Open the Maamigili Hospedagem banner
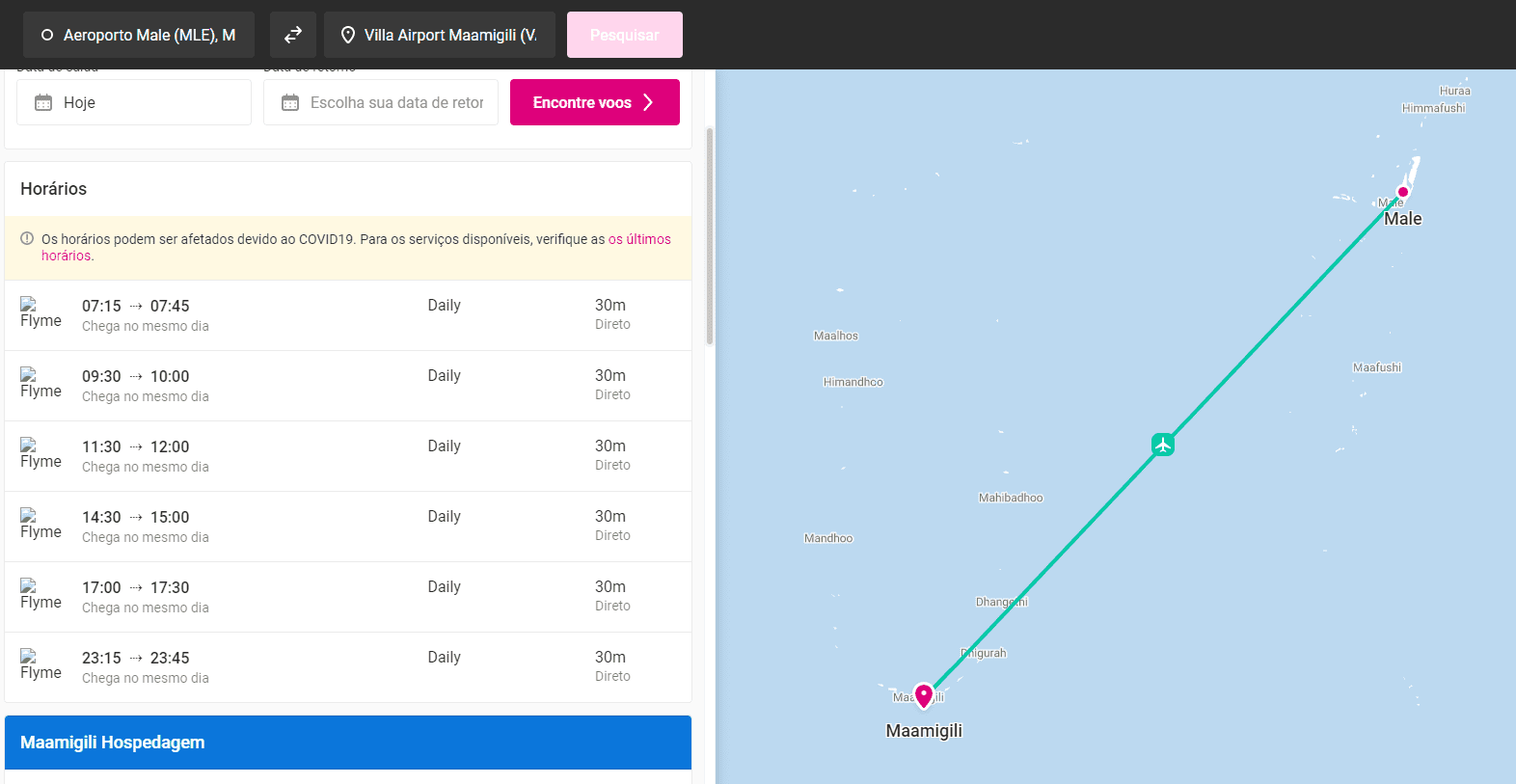The image size is (1516, 784). tap(348, 743)
